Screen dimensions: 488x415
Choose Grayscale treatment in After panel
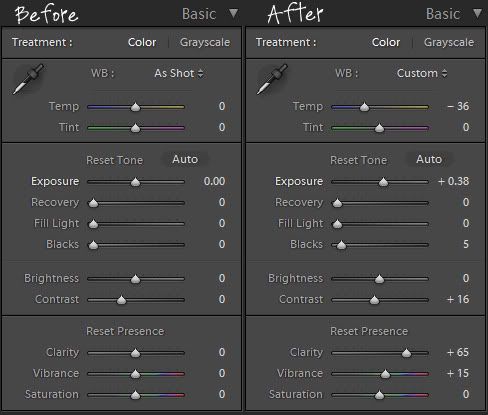coord(449,42)
